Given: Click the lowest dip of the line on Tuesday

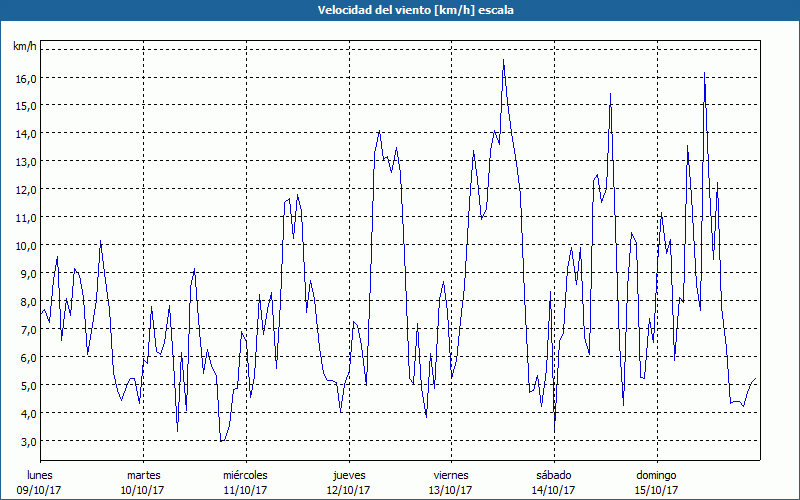Looking at the screenshot, I should point(222,440).
